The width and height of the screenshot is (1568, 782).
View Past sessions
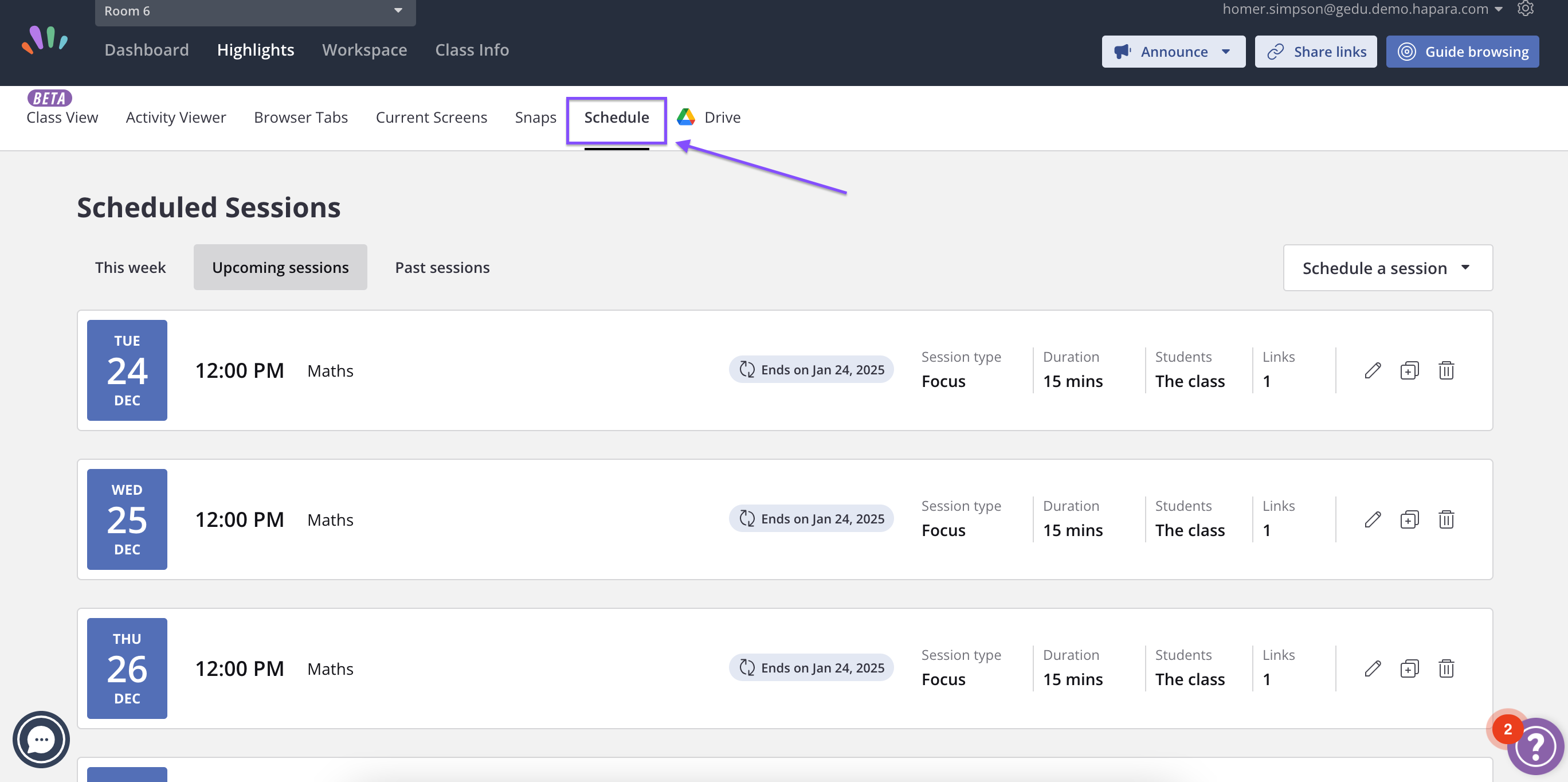click(442, 267)
